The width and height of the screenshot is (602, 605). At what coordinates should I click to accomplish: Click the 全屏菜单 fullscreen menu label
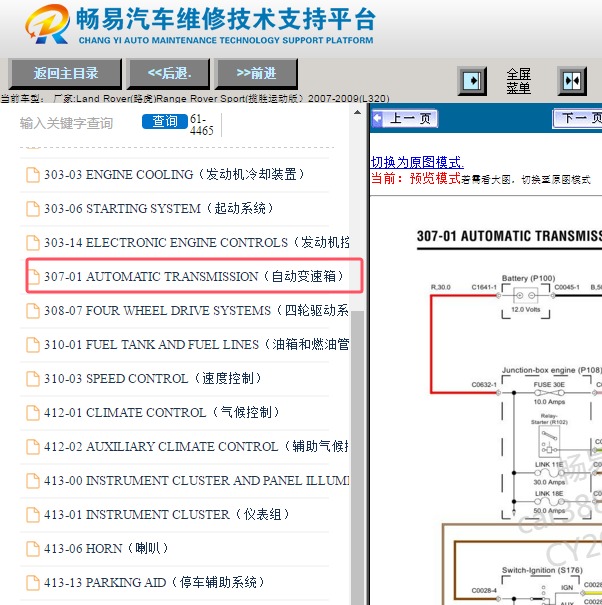pos(518,81)
